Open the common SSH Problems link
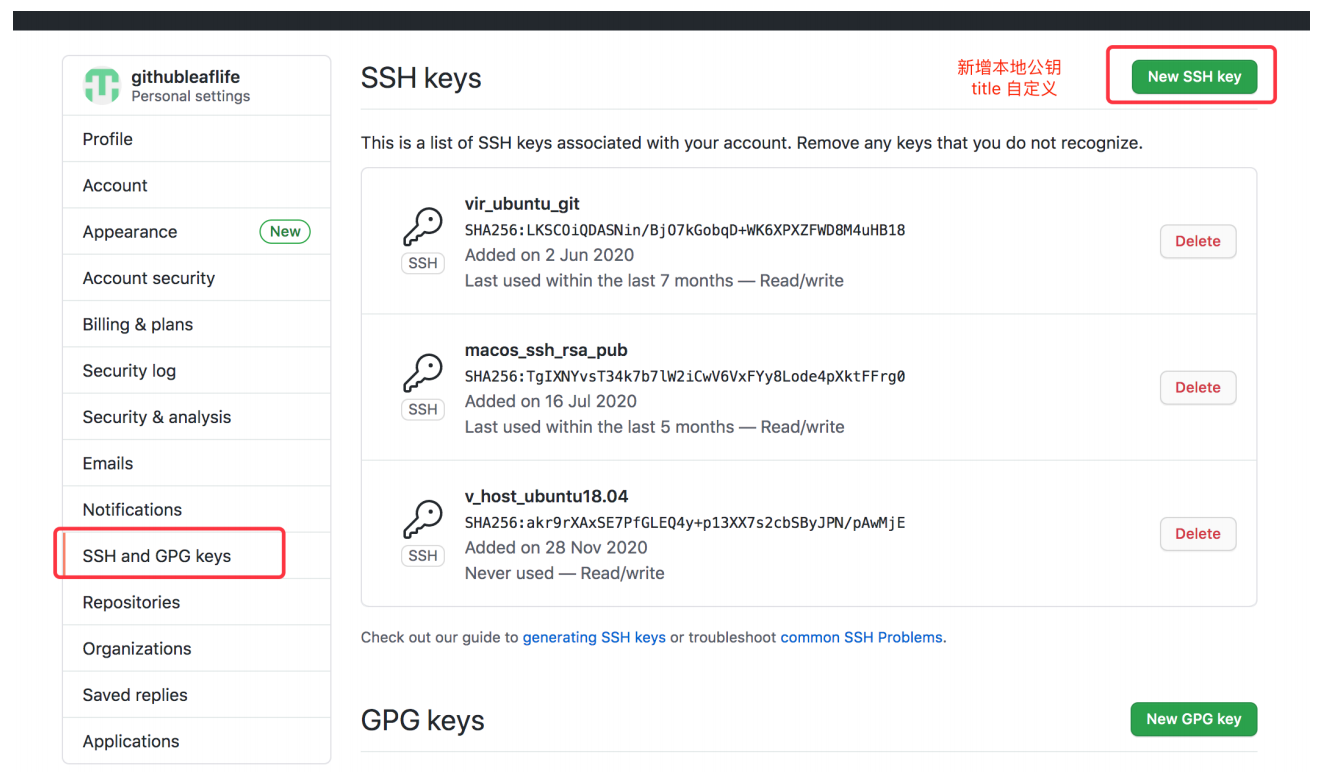Viewport: 1328px width, 772px height. [861, 637]
